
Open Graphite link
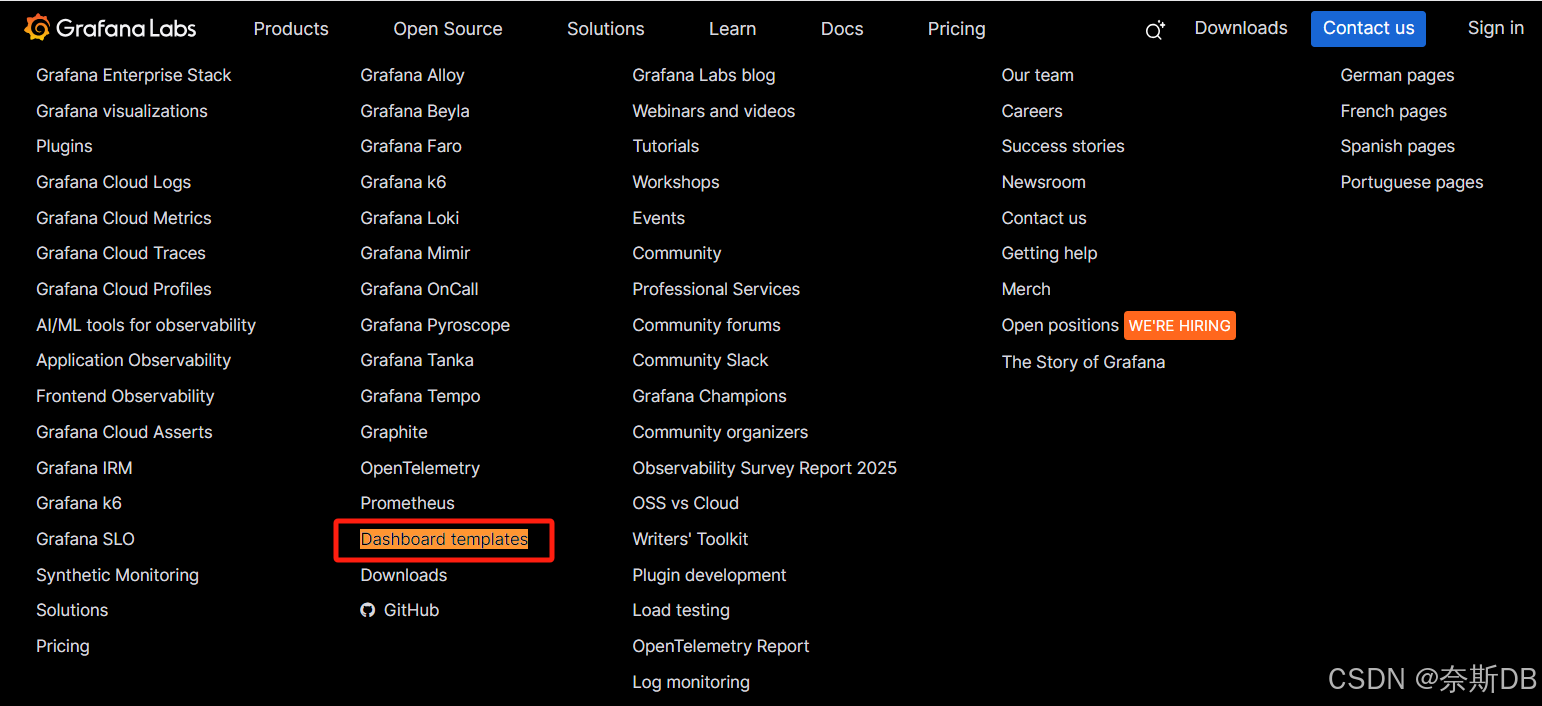pyautogui.click(x=394, y=432)
